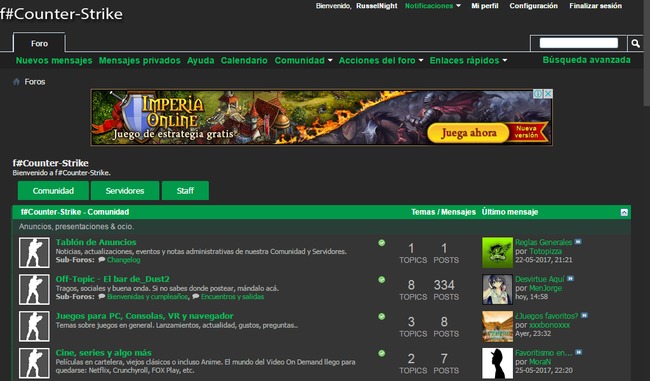650x381 pixels.
Task: Open Favoritismo en... thread
Action: tap(544, 353)
